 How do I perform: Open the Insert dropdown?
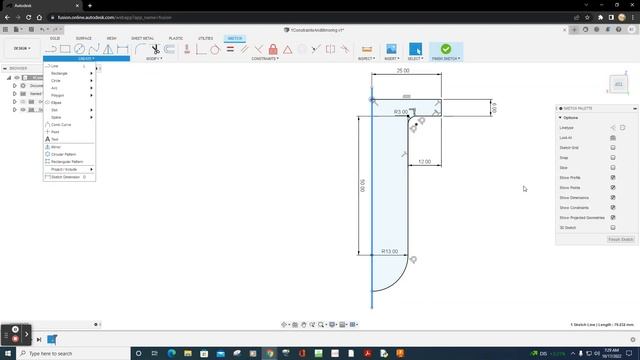[392, 59]
